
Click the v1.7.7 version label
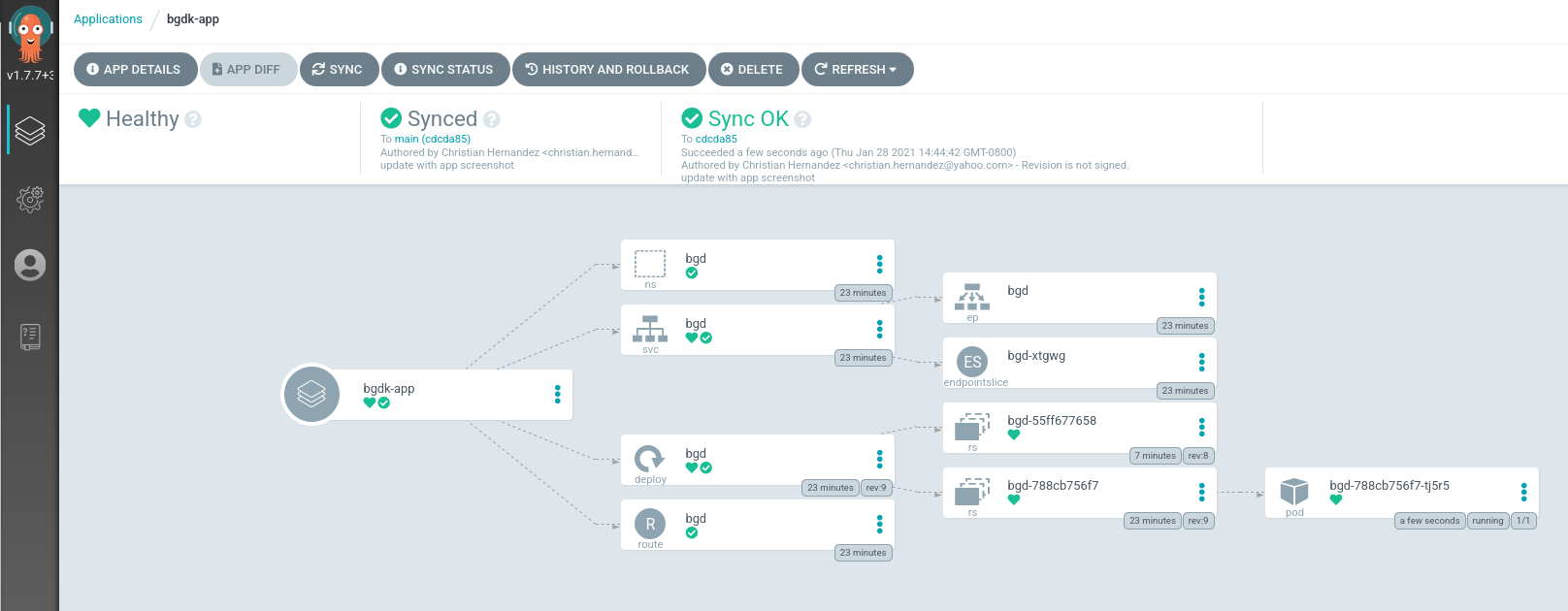pos(30,75)
